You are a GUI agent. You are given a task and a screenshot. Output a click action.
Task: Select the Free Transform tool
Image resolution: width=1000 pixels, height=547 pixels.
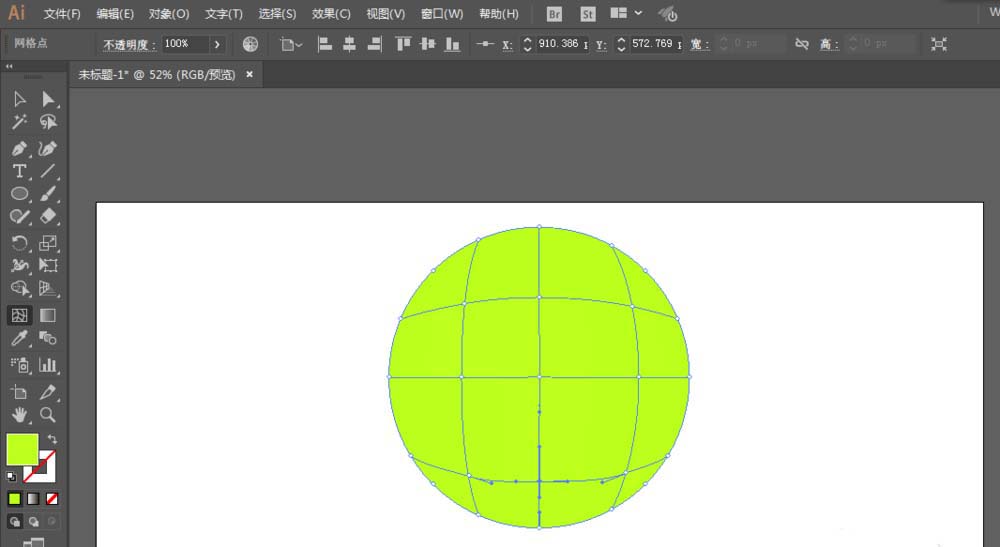tap(48, 265)
